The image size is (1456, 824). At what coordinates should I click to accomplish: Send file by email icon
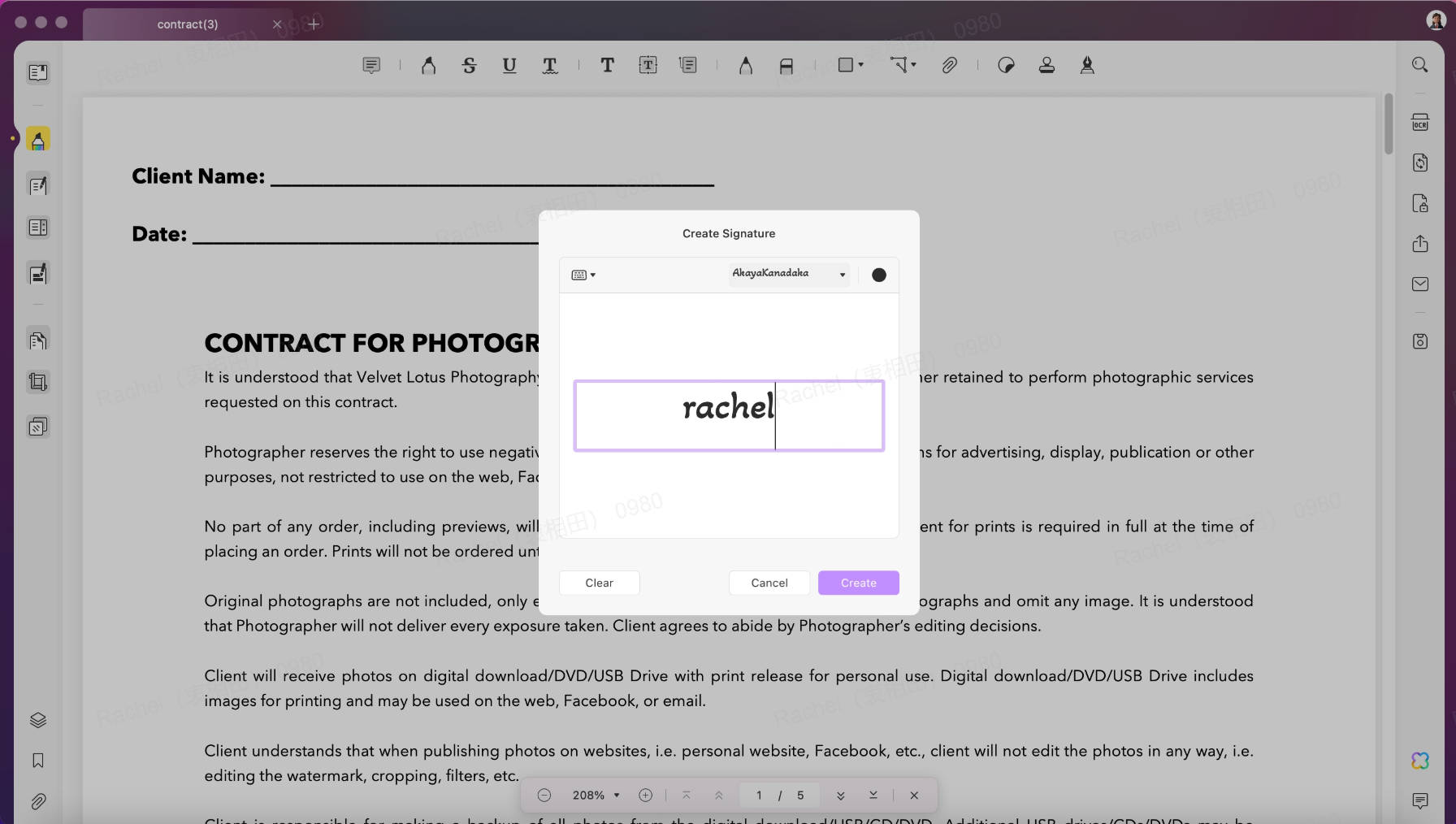[x=1420, y=284]
